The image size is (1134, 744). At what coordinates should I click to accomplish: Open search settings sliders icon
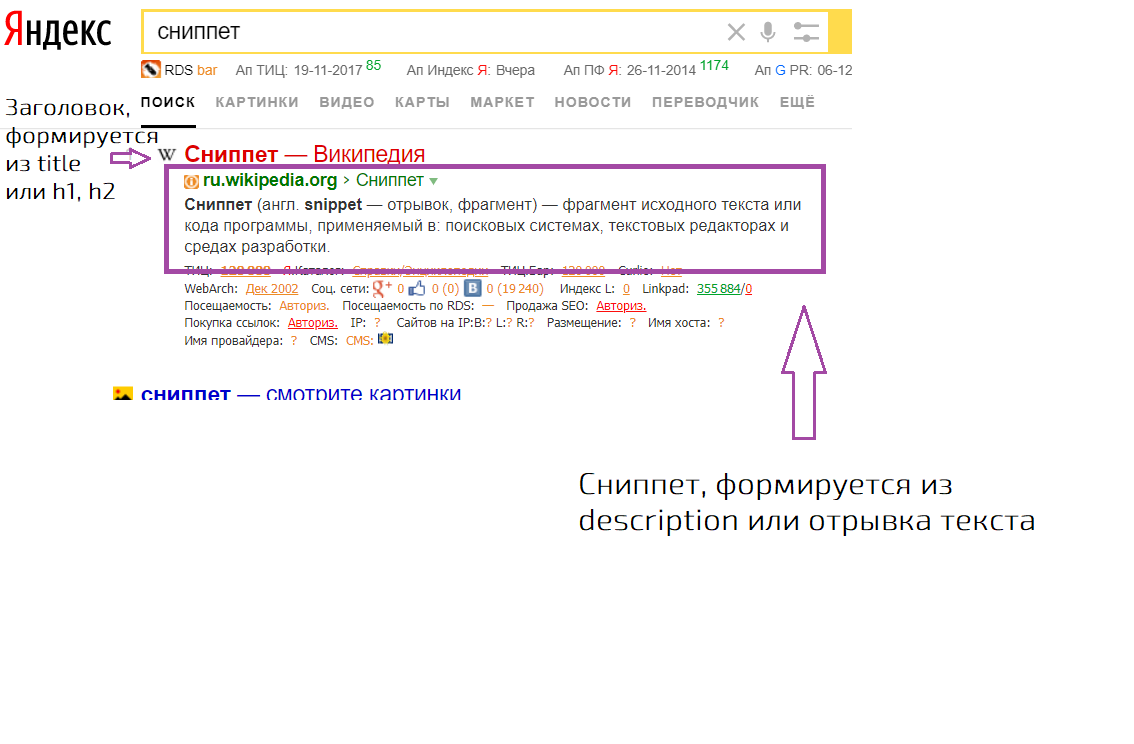[x=806, y=32]
